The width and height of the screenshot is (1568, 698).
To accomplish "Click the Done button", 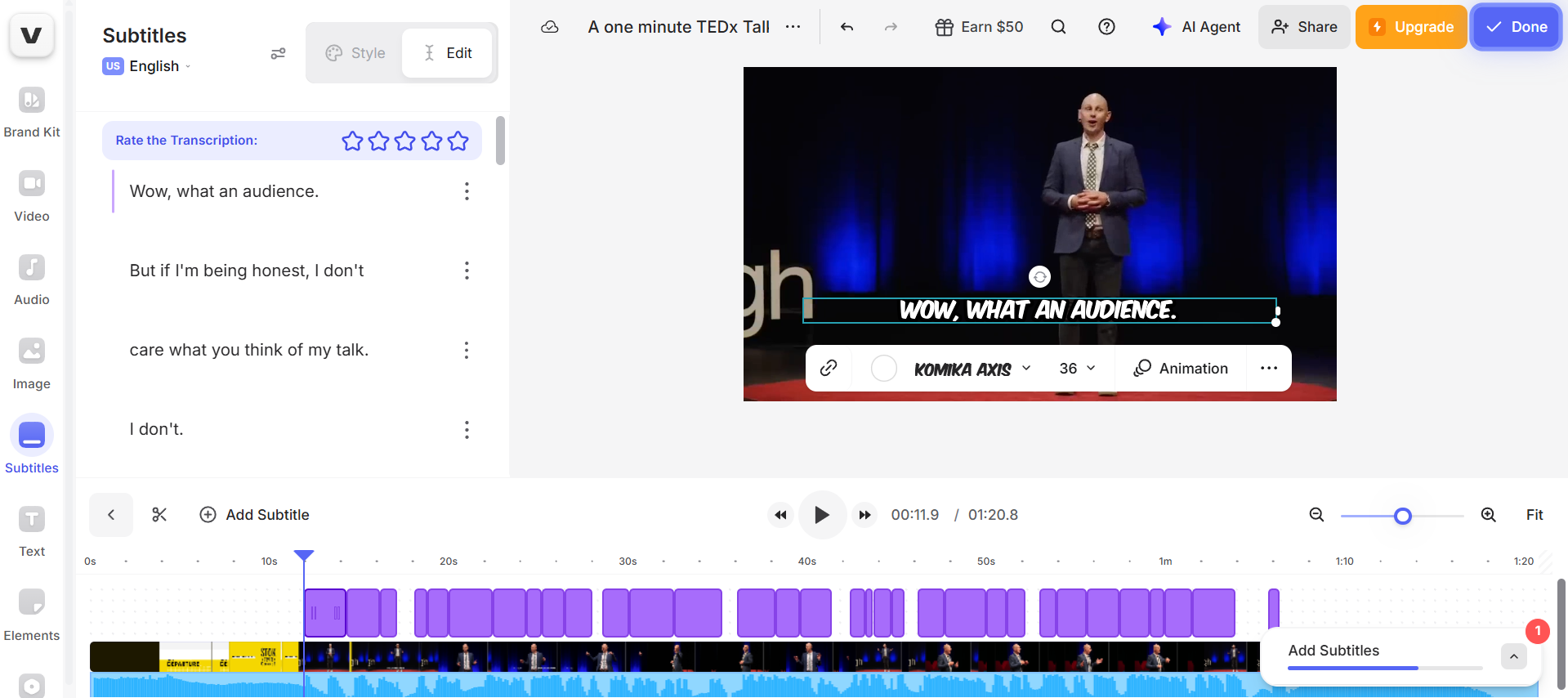I will 1517,27.
